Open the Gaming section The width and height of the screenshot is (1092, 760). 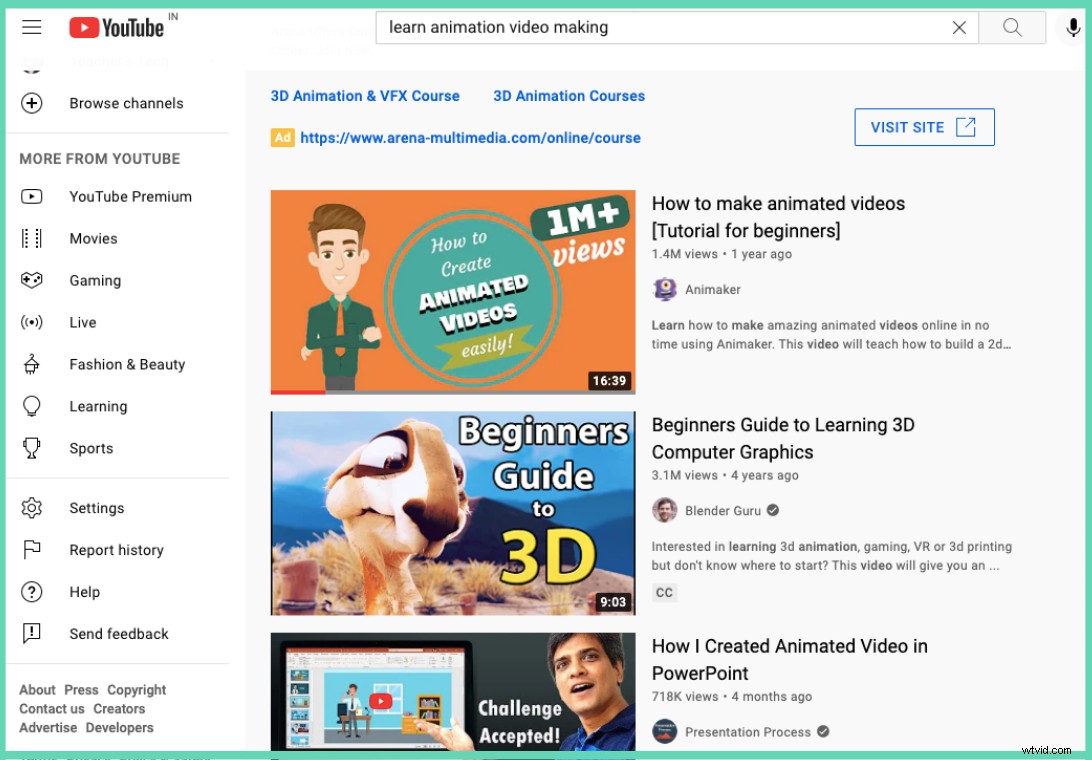[95, 280]
